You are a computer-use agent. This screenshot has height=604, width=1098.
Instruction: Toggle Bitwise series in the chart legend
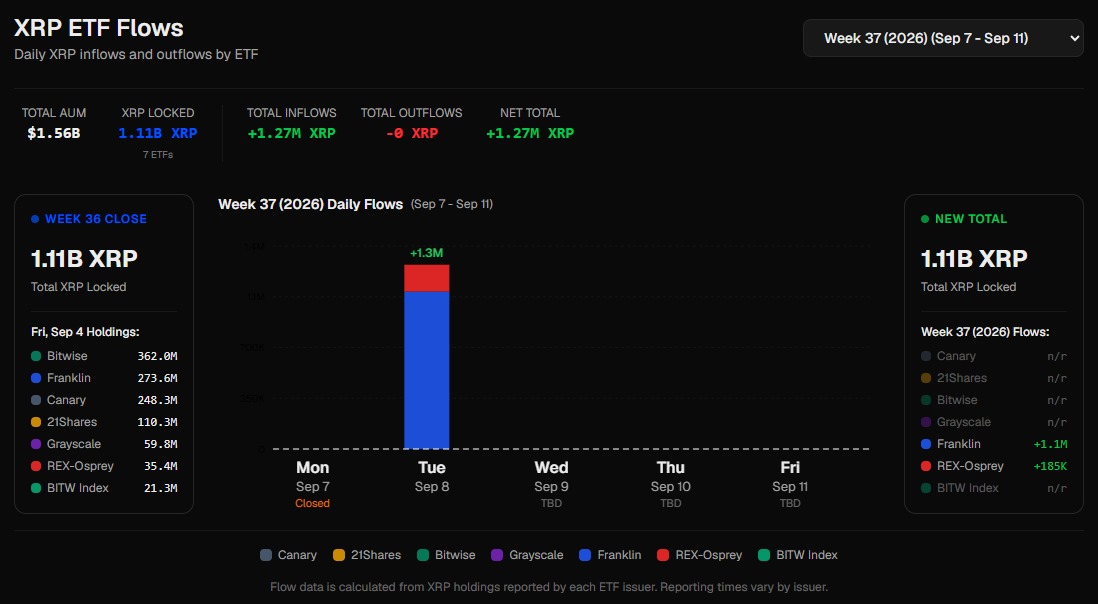(446, 555)
